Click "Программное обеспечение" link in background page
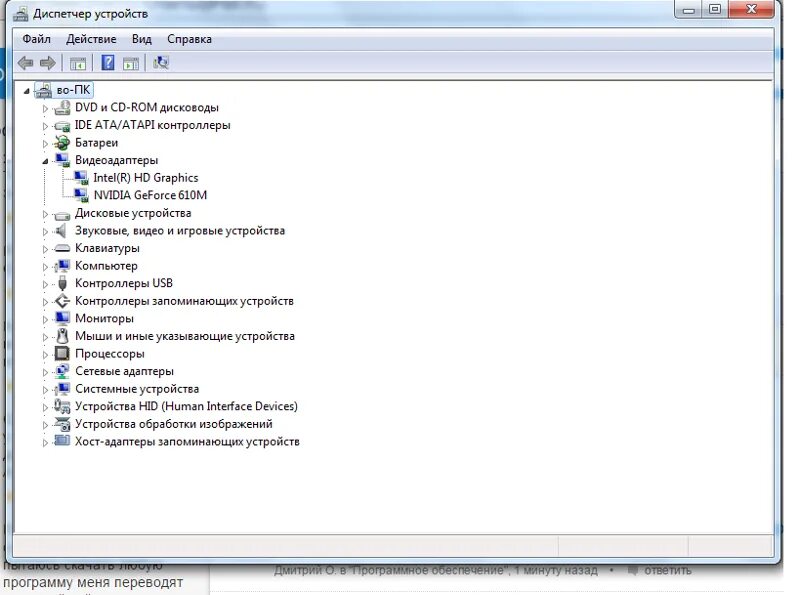800x595 pixels. pyautogui.click(x=430, y=571)
